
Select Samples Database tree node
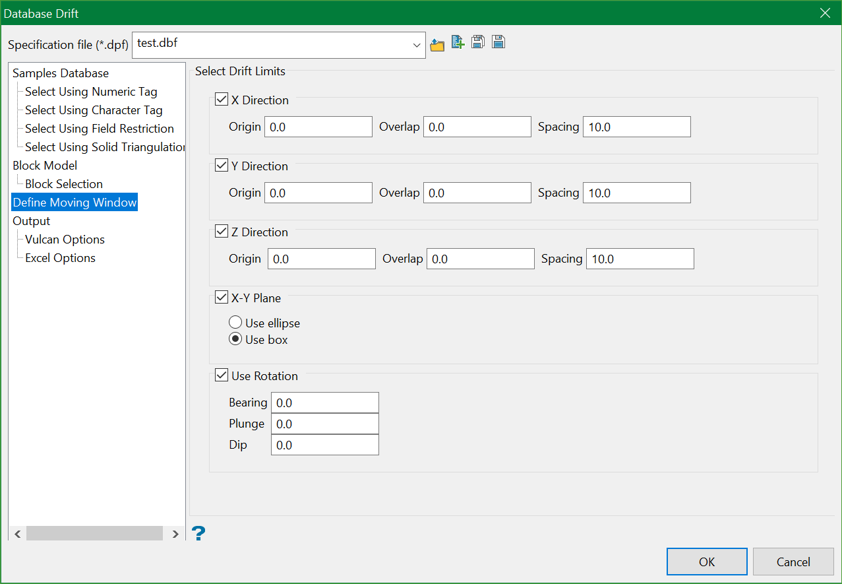(x=60, y=73)
